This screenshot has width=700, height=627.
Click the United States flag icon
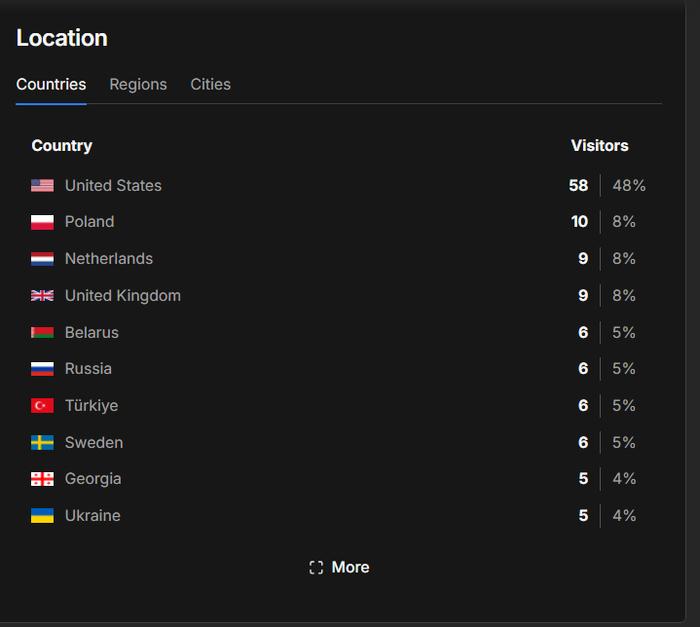click(x=42, y=185)
